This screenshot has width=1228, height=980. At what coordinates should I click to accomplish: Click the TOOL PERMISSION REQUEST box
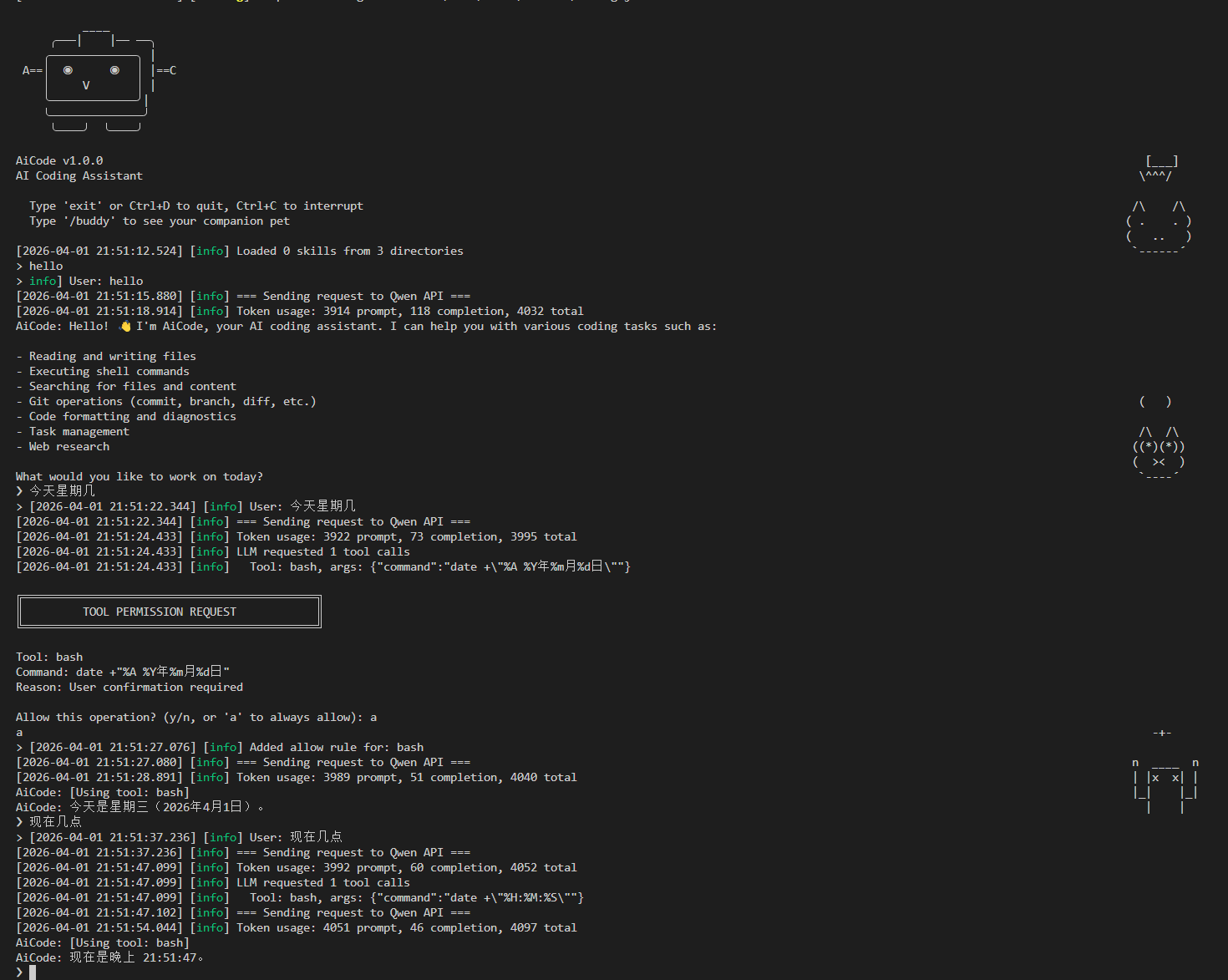170,612
